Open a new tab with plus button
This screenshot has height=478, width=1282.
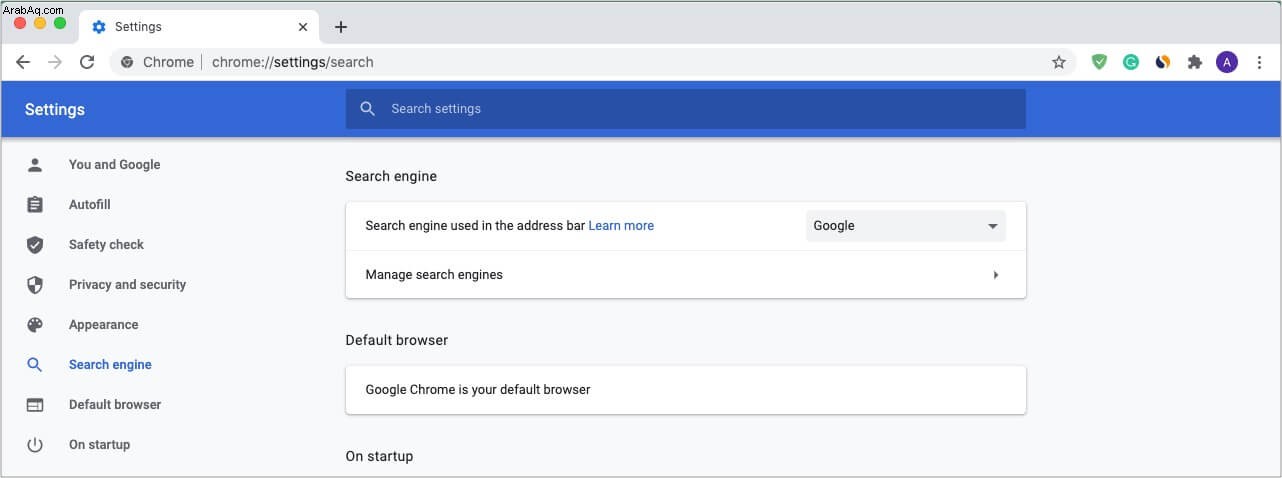(340, 27)
